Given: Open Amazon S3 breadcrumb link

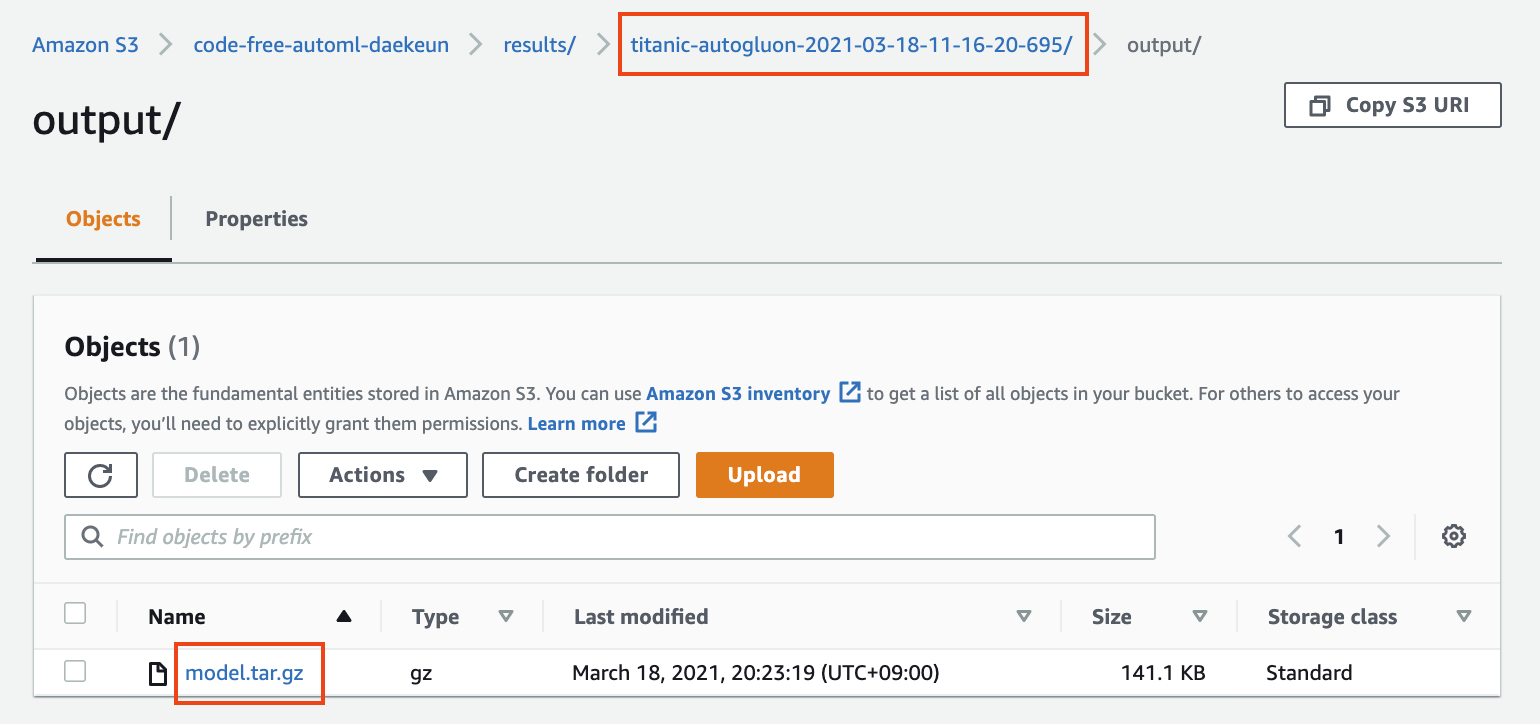Looking at the screenshot, I should click(x=85, y=45).
